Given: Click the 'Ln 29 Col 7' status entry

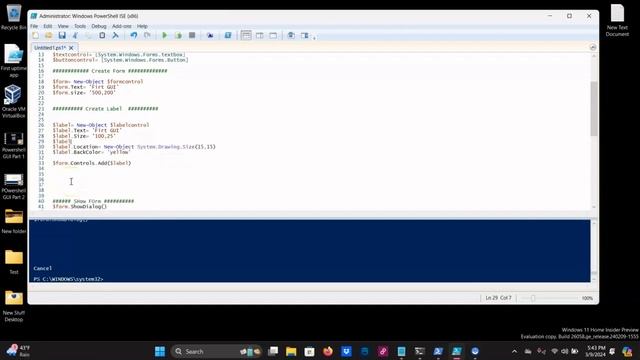Looking at the screenshot, I should coord(498,298).
